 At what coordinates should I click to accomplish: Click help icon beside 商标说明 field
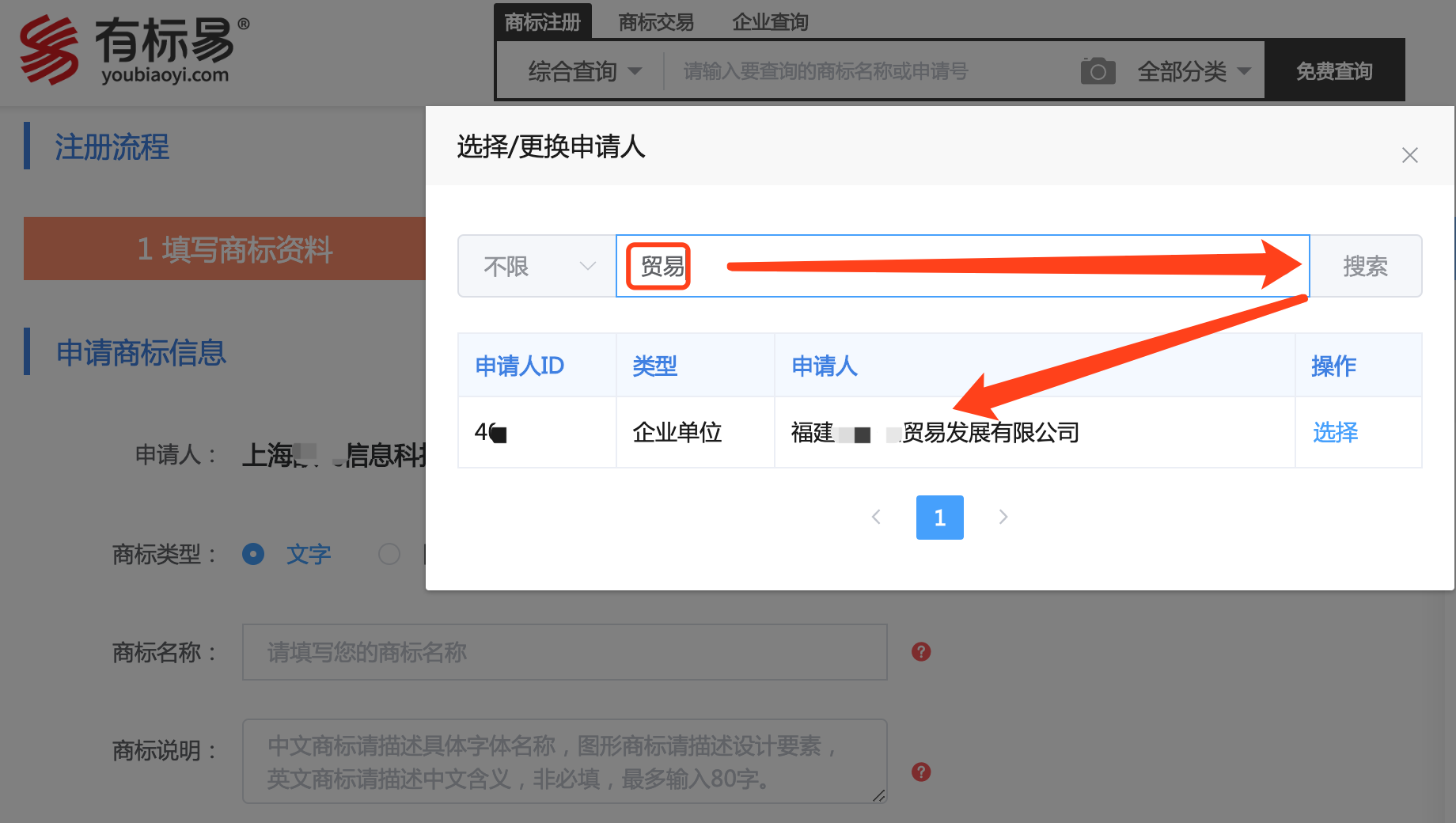click(921, 772)
